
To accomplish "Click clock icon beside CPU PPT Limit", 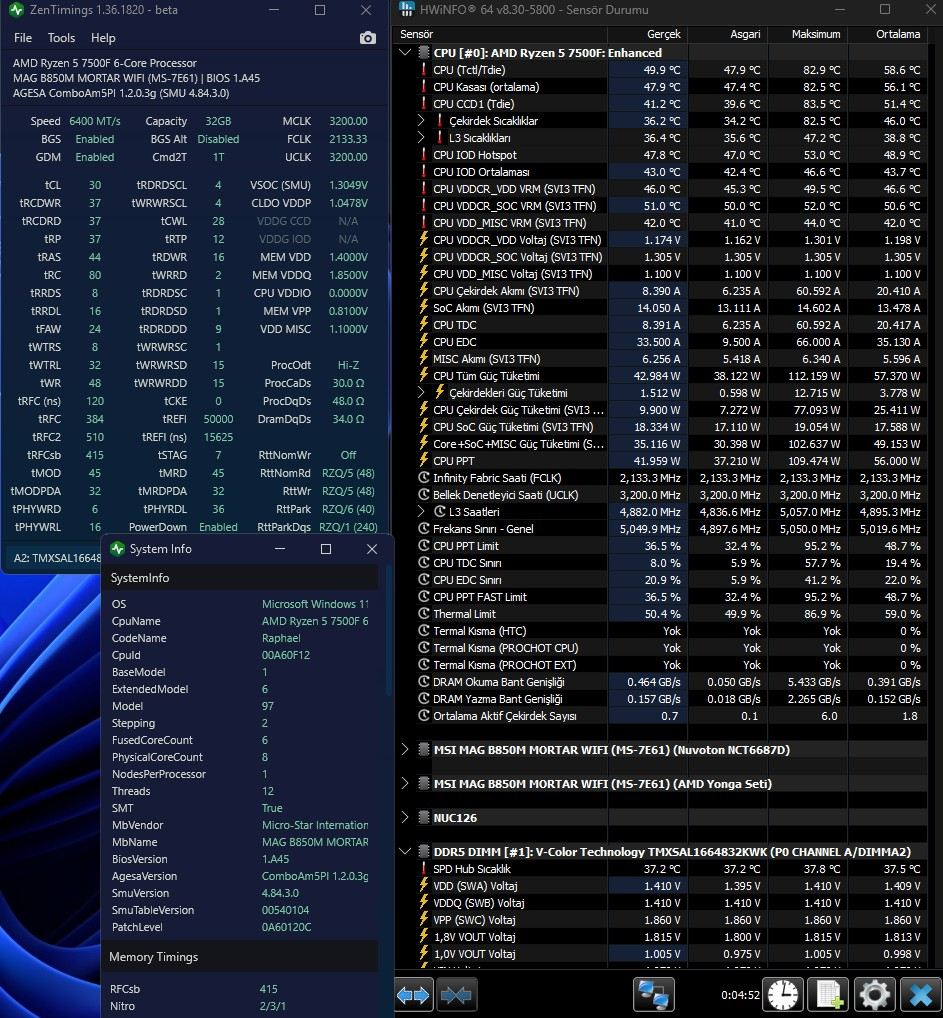I will (x=424, y=546).
